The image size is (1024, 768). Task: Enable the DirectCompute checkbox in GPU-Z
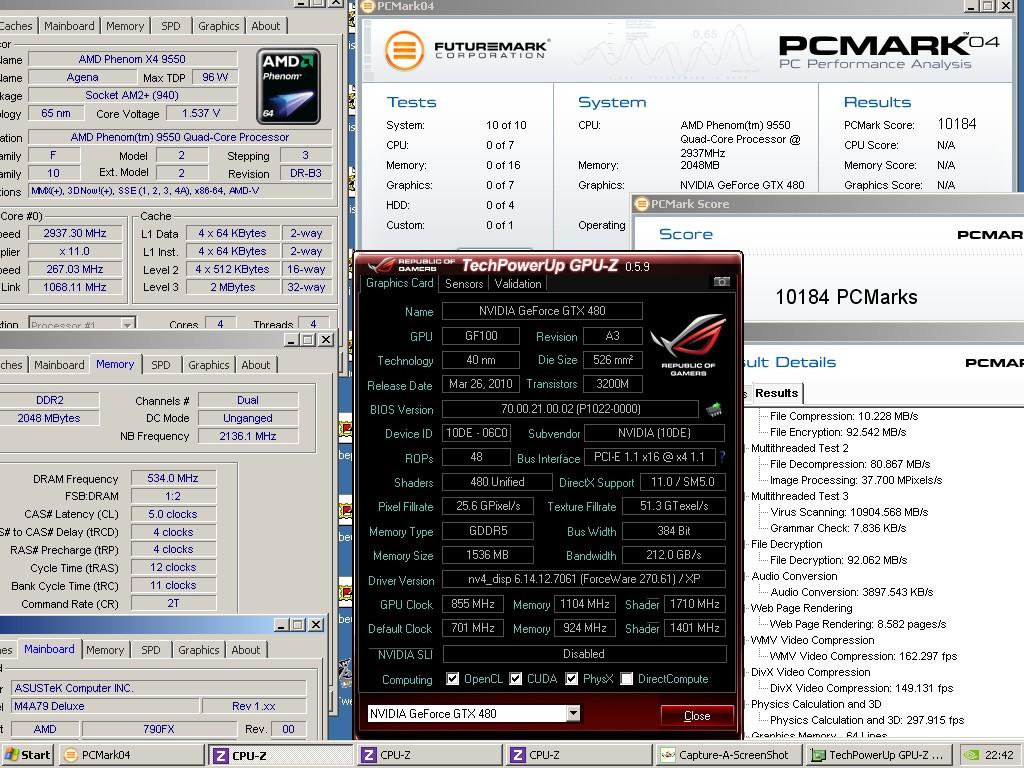coord(627,679)
